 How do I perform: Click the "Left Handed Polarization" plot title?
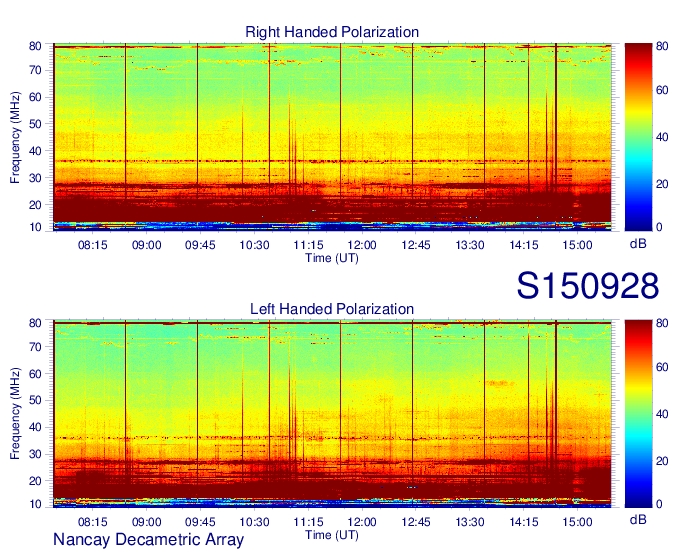tap(332, 309)
